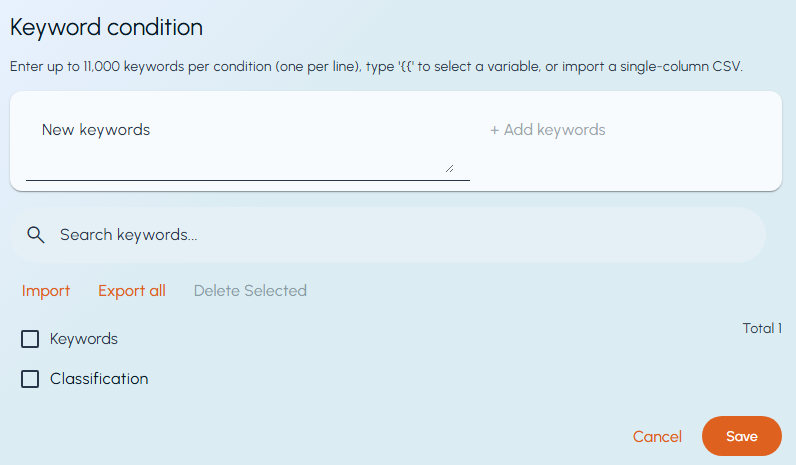Focus the Search keywords field
The height and width of the screenshot is (465, 796).
click(388, 235)
